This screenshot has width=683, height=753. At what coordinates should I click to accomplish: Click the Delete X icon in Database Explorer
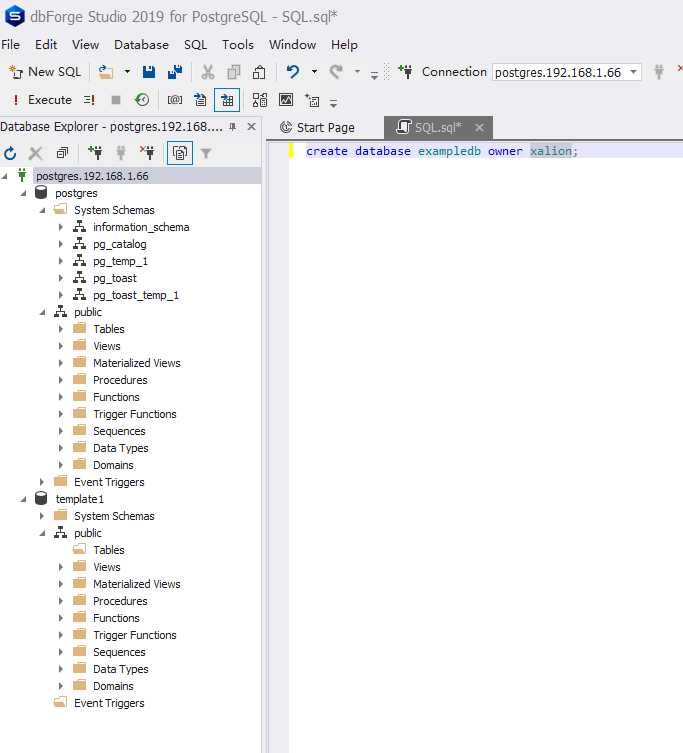(36, 153)
